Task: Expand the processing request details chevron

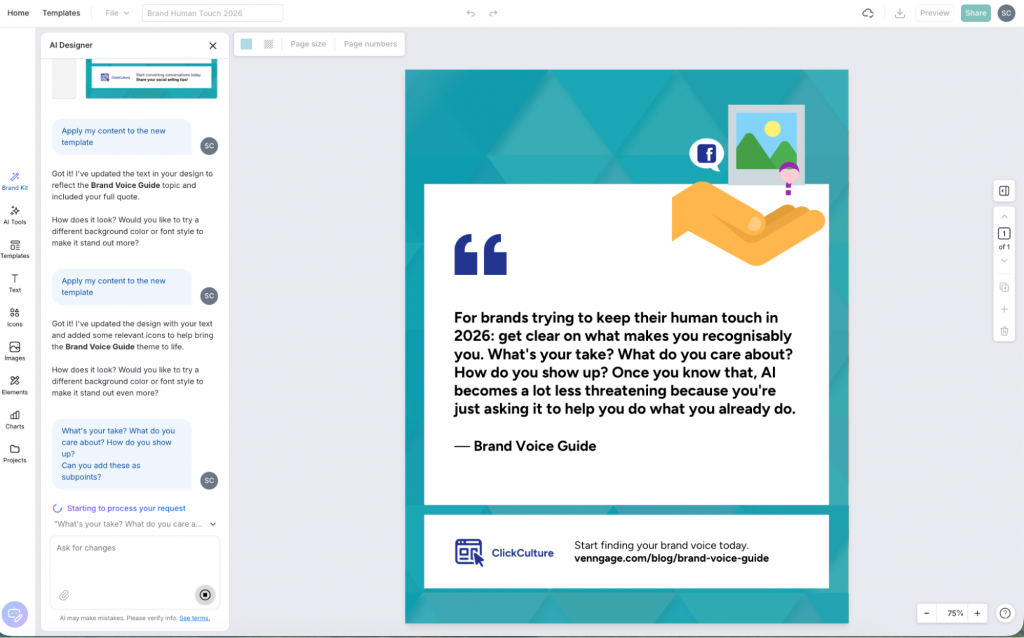Action: (213, 524)
